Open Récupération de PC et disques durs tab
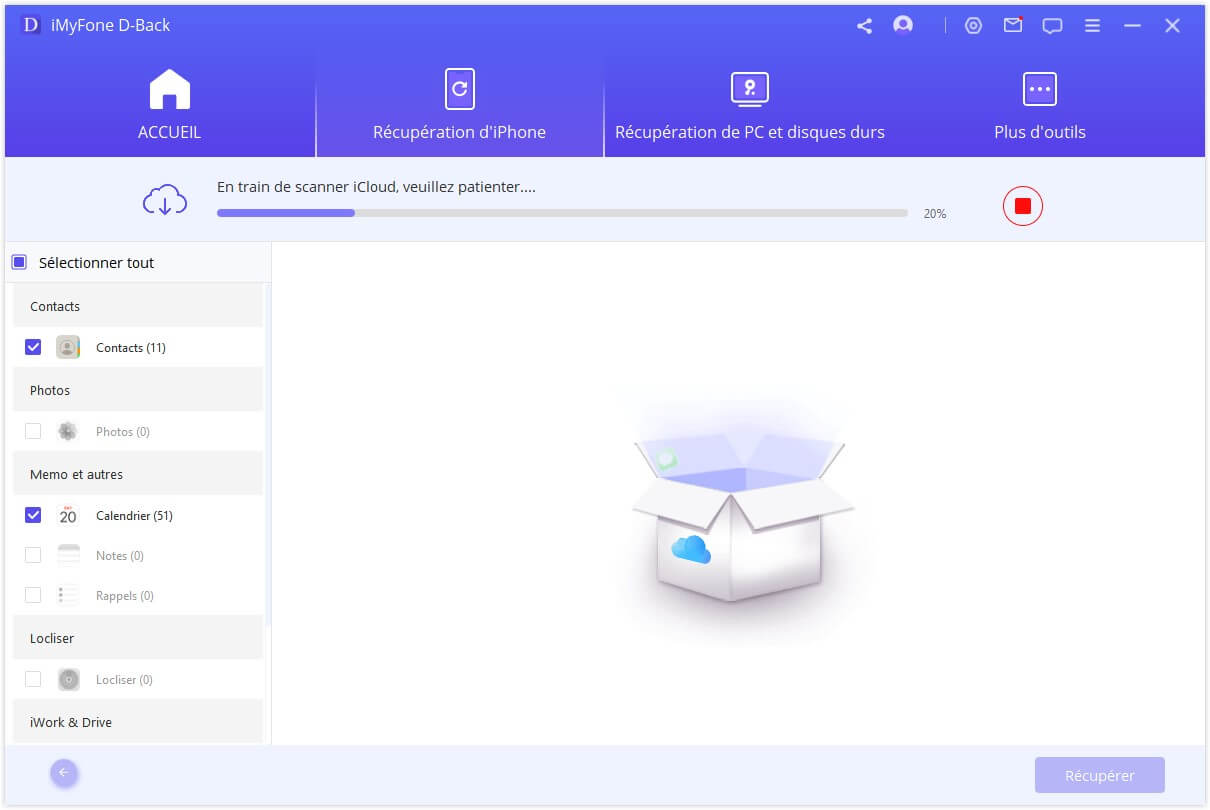 [749, 106]
